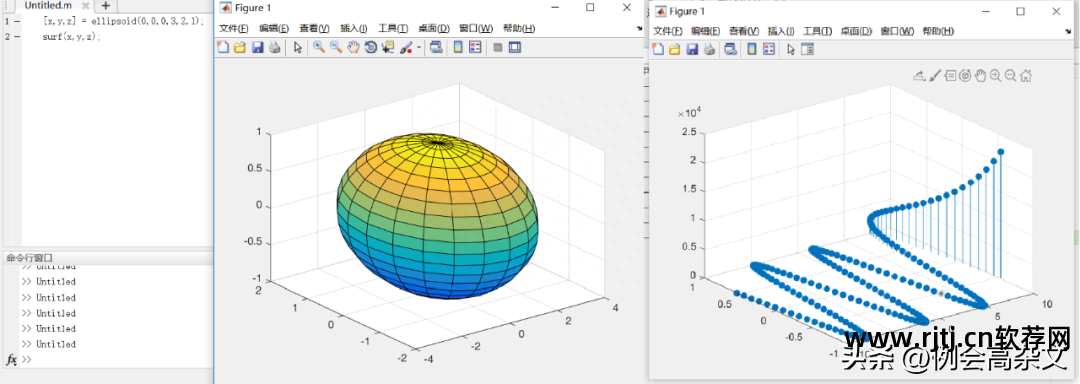Open 插入(I) menu in stem plot window
The image size is (1080, 384).
[781, 31]
